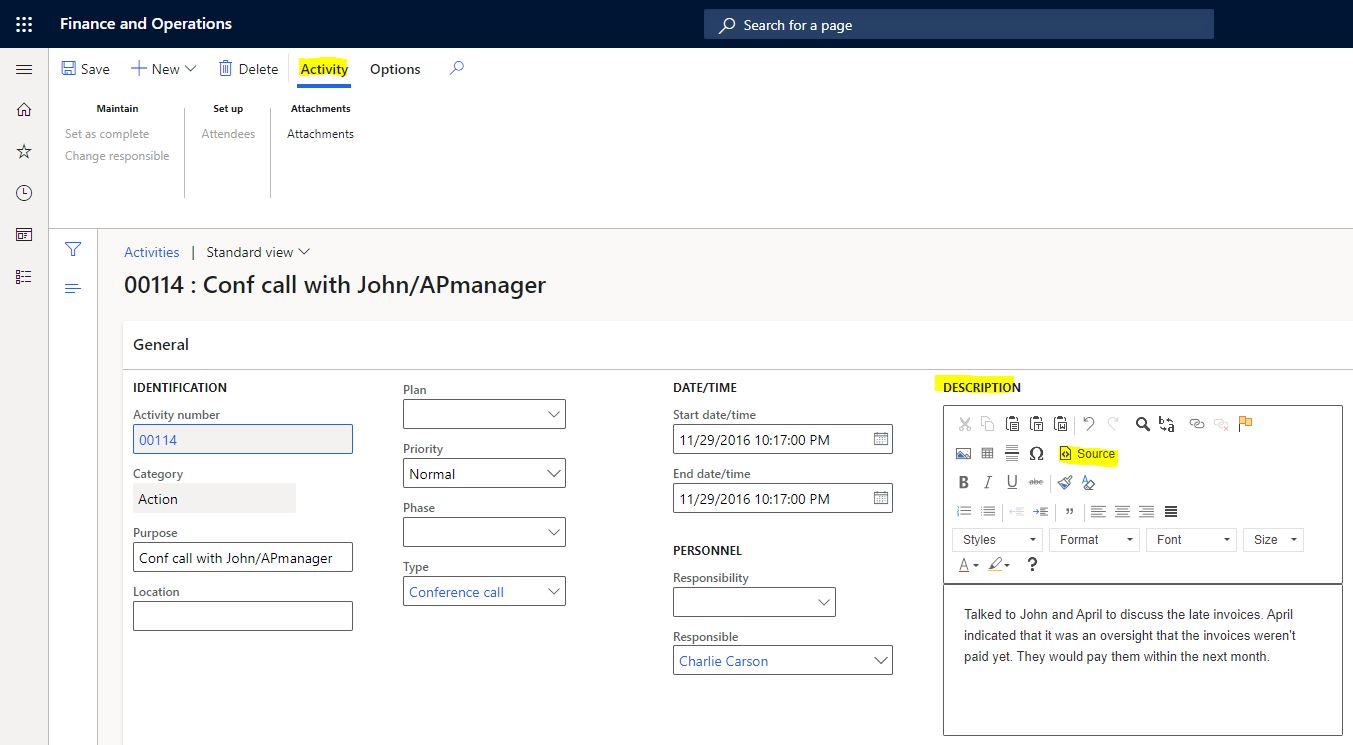
Task: Open Find in the description toolbar
Action: coord(1142,424)
